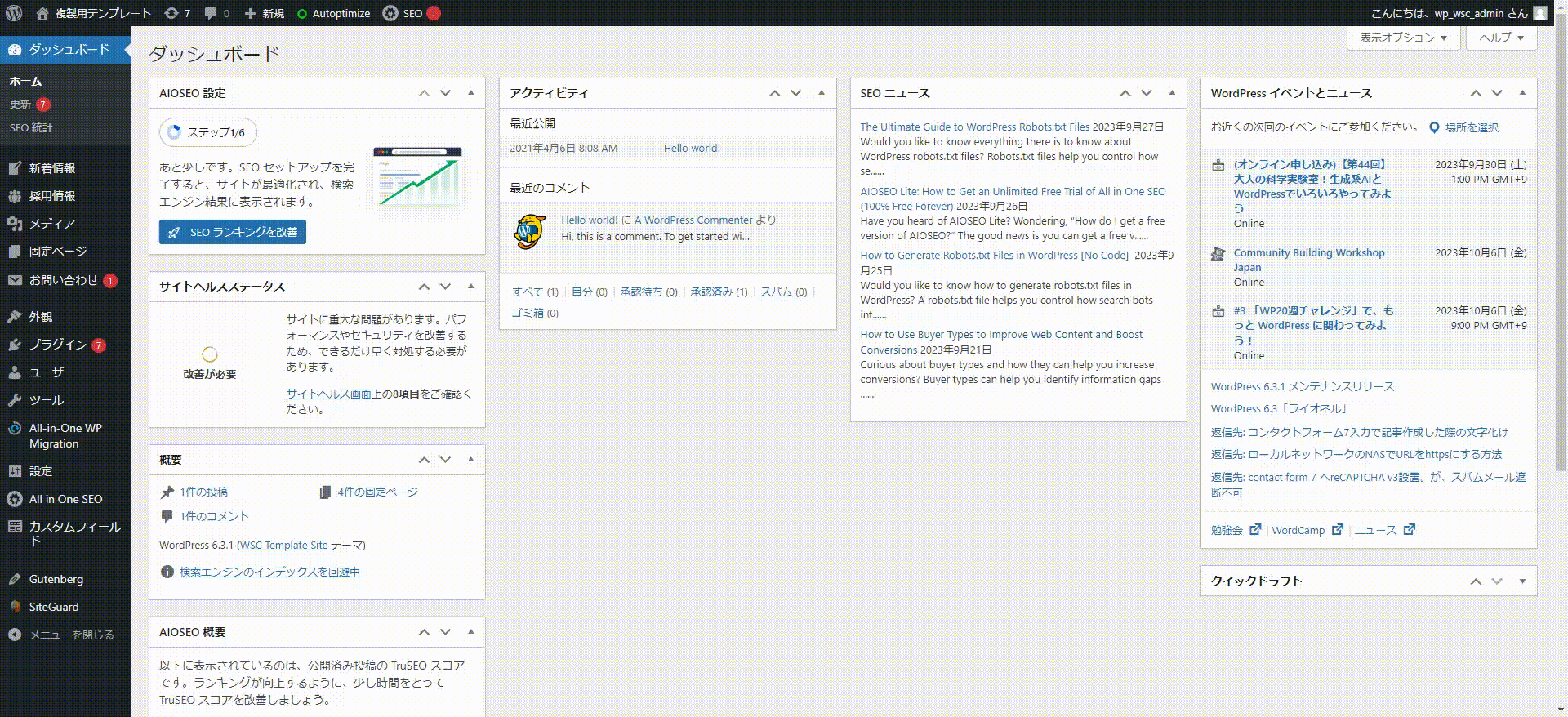
Task: Open the Media library from sidebar
Action: (x=51, y=224)
